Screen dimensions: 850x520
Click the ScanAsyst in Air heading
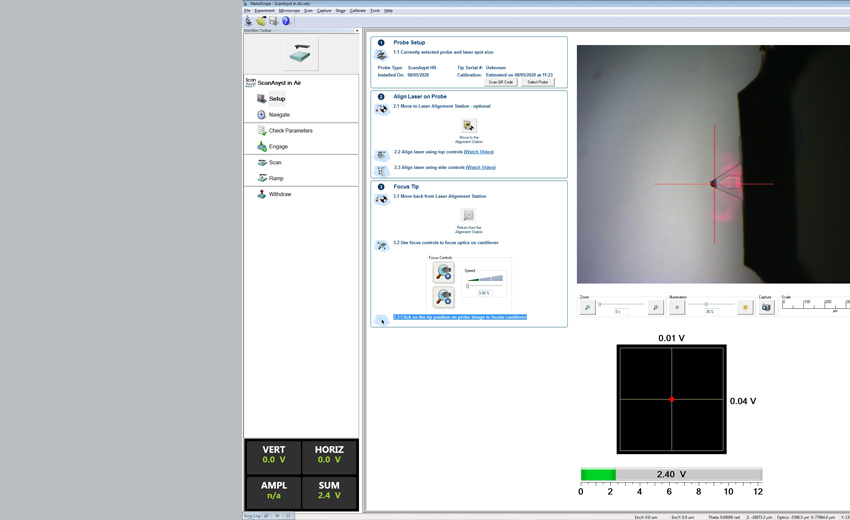coord(279,83)
